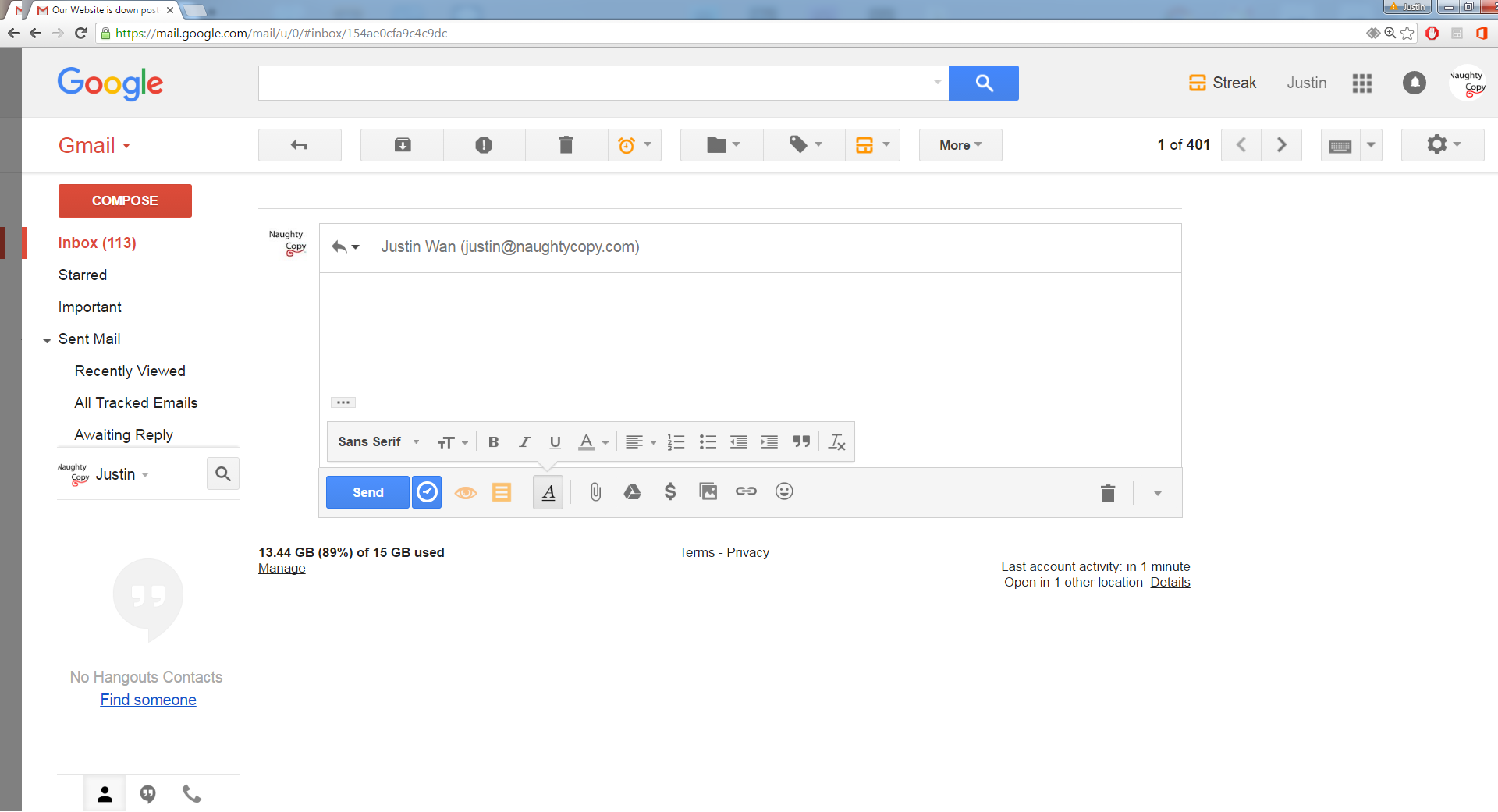Screen dimensions: 1498x812
Task: Open the Sans Serif font dropdown
Action: [378, 442]
